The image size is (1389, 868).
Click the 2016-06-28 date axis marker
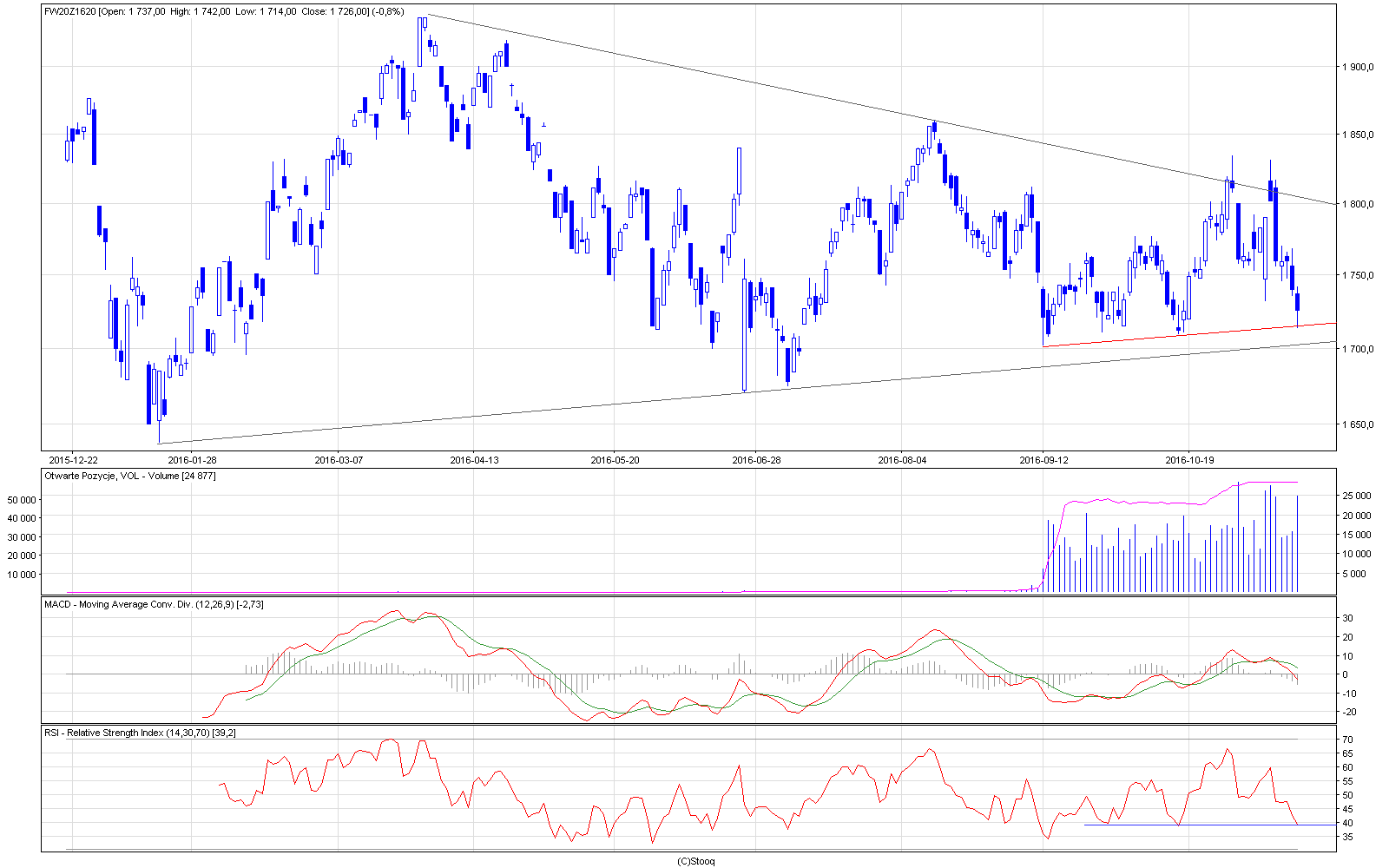(756, 460)
